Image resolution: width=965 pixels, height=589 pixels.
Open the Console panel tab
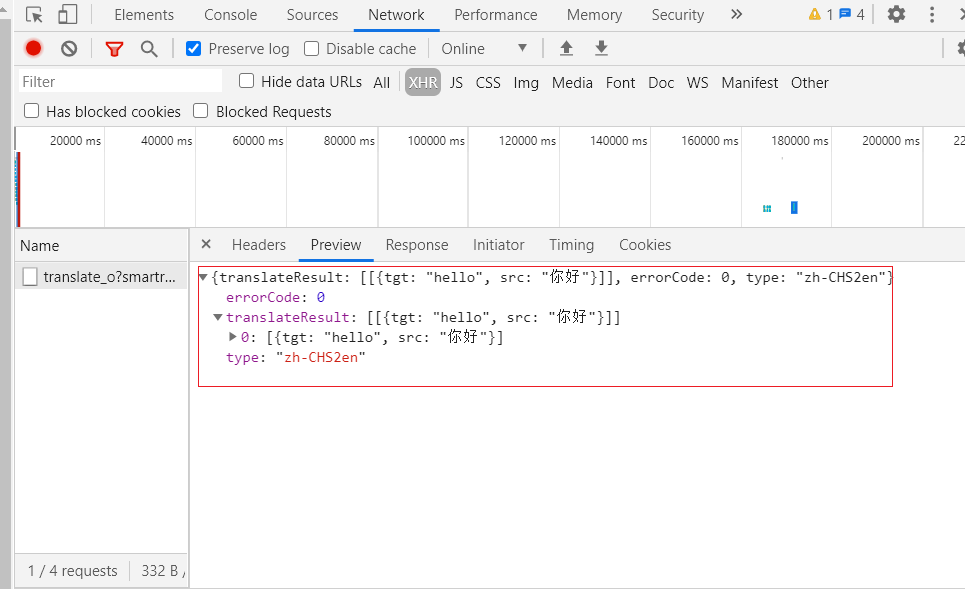(x=230, y=15)
